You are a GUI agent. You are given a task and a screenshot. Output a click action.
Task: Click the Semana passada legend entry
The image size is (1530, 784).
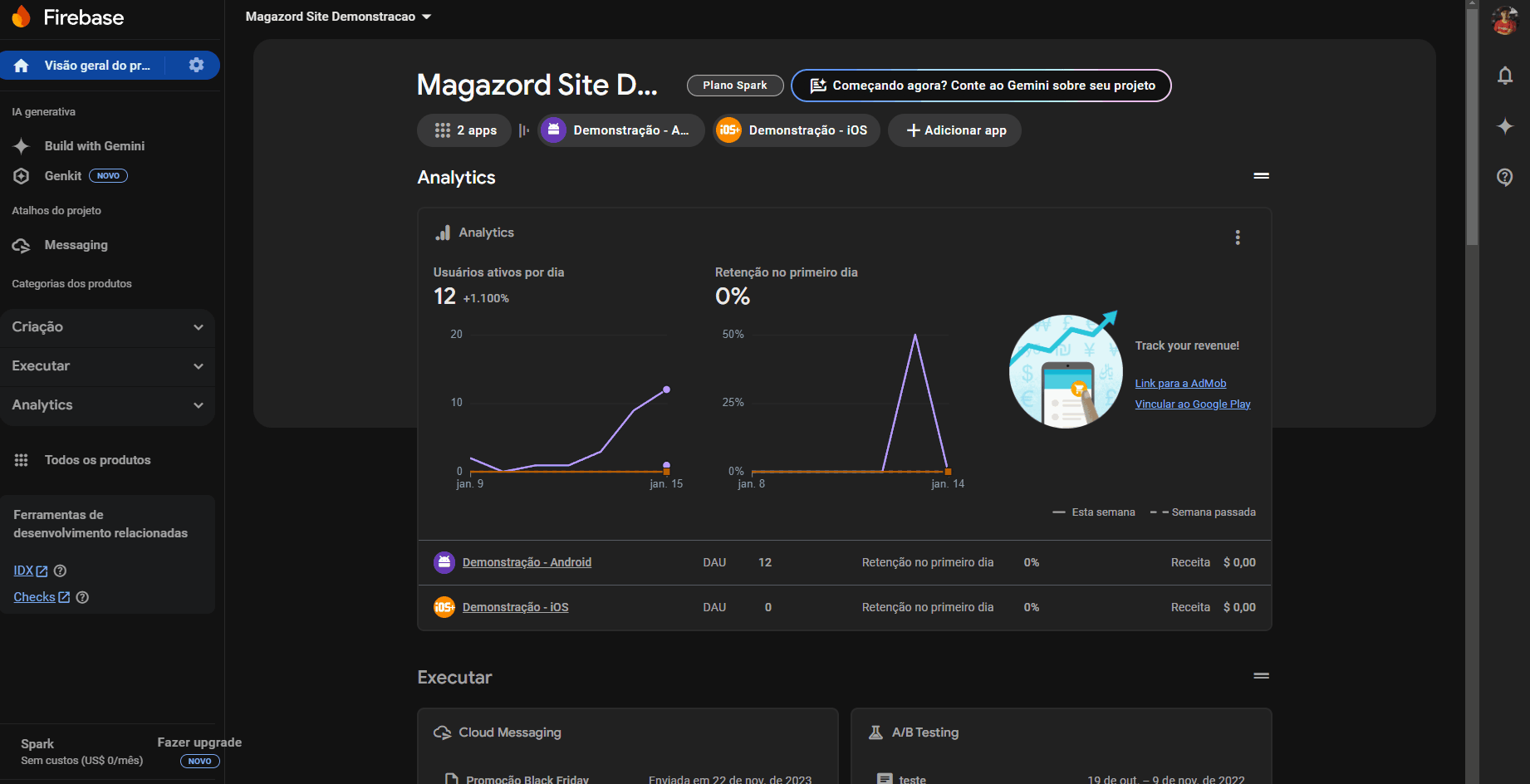pos(1203,512)
